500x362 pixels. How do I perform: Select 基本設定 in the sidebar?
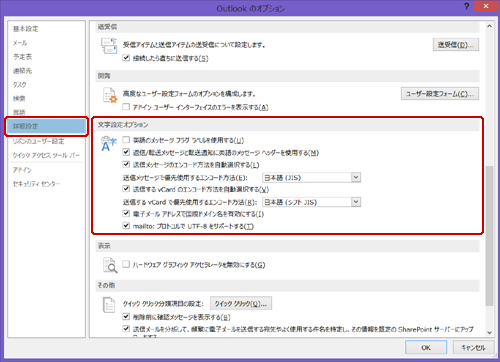click(26, 29)
